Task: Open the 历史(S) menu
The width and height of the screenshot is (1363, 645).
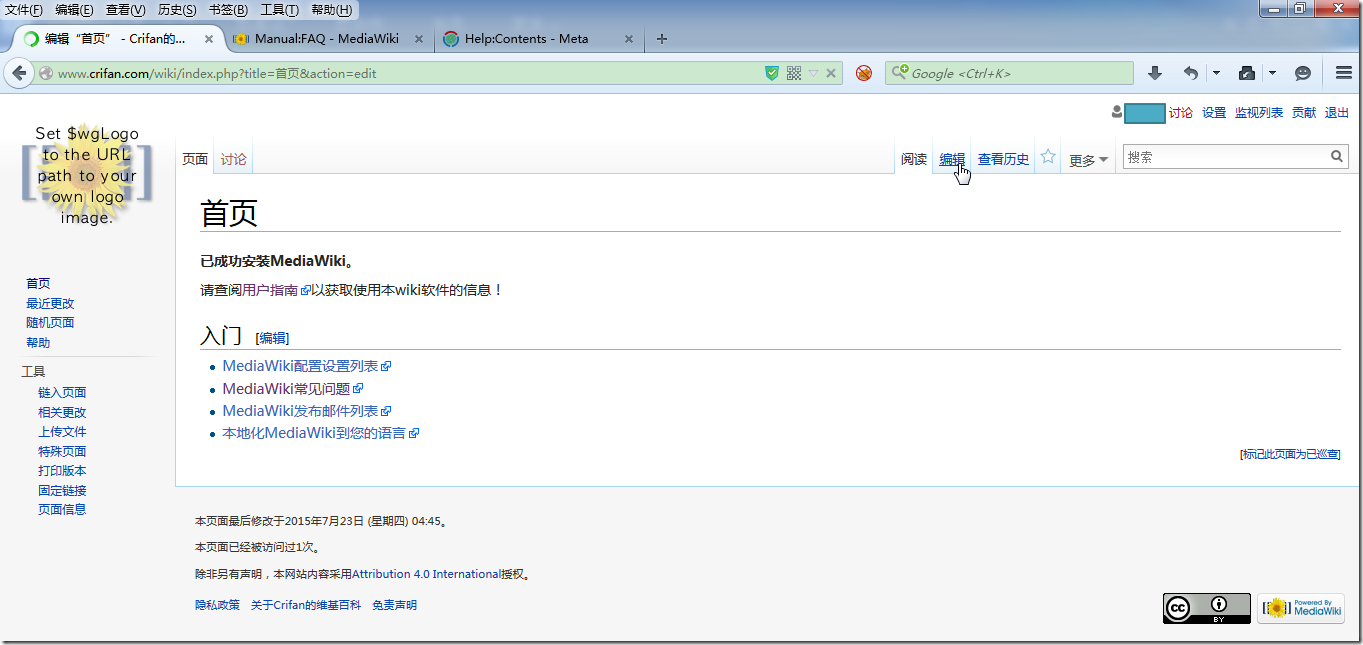Action: (x=177, y=10)
